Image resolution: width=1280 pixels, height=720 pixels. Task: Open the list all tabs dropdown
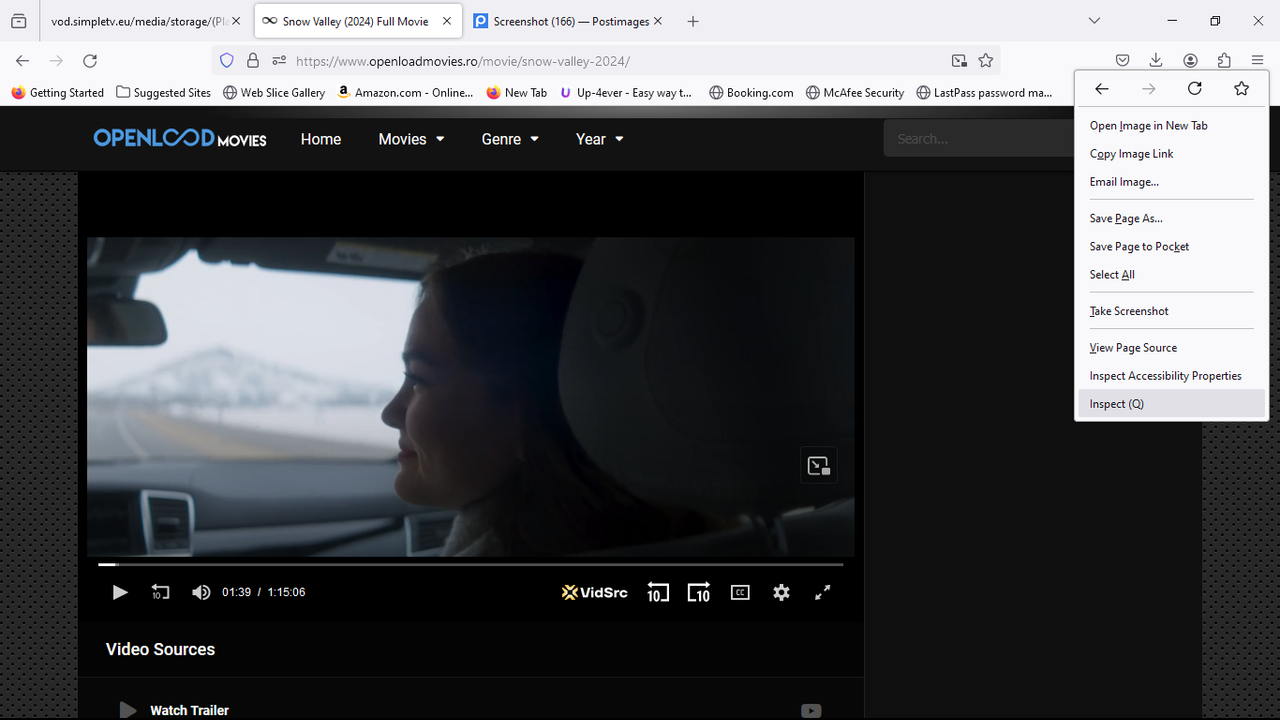pos(1094,21)
